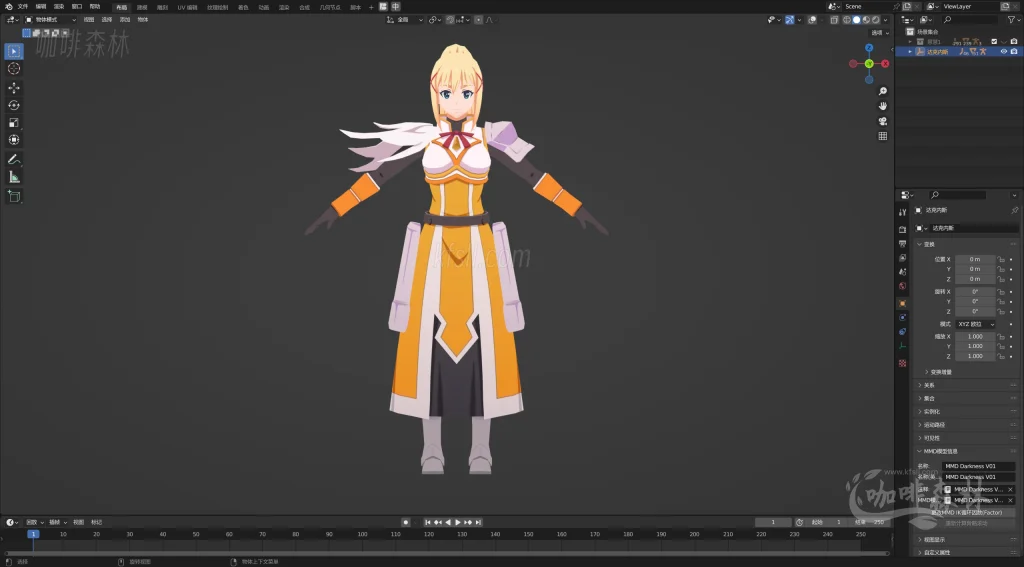Select the Transform tool
Screen dimensions: 1024x567
tap(14, 140)
